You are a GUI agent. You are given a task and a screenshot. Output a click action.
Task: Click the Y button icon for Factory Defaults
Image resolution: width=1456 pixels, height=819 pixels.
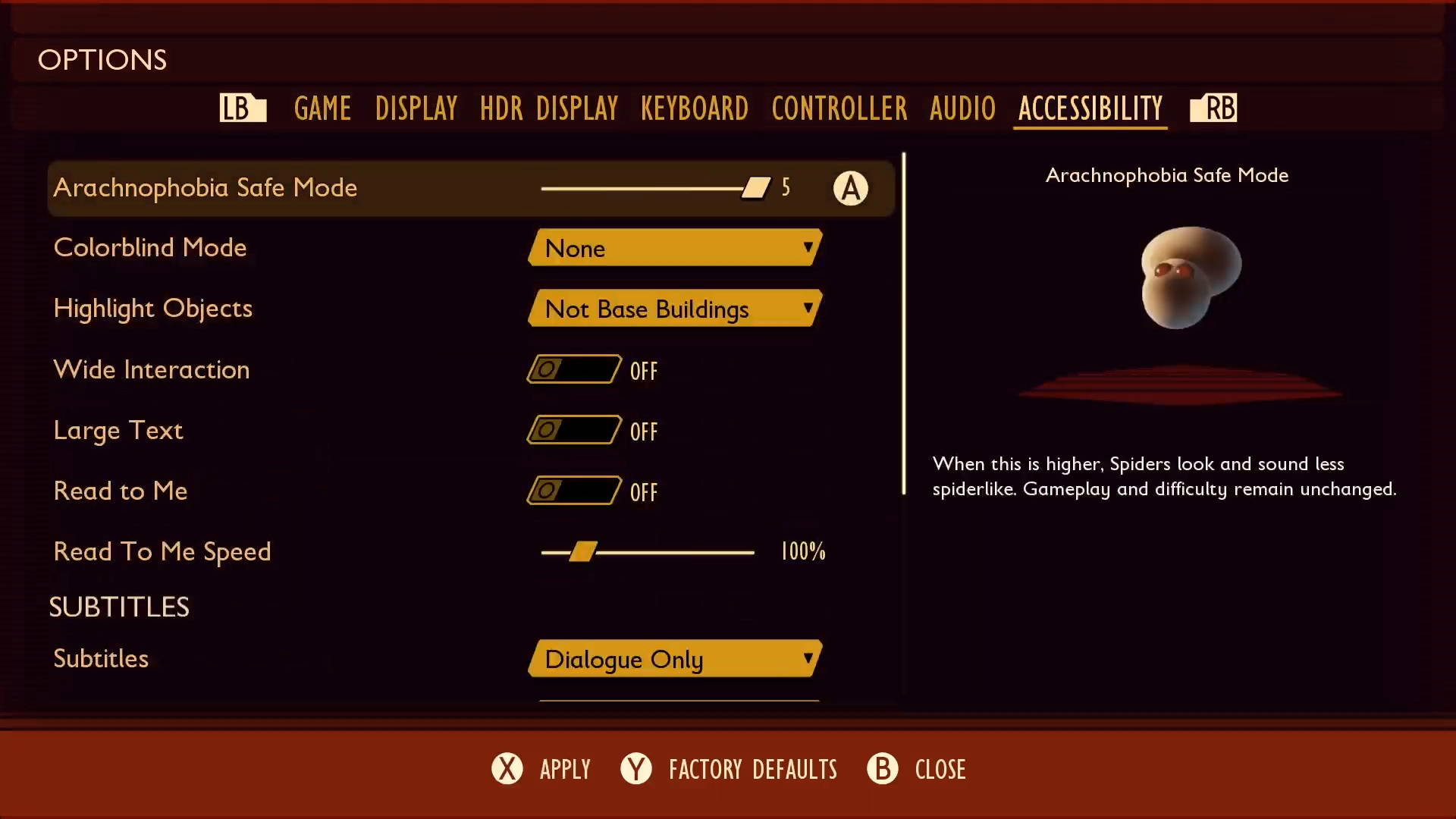point(636,769)
